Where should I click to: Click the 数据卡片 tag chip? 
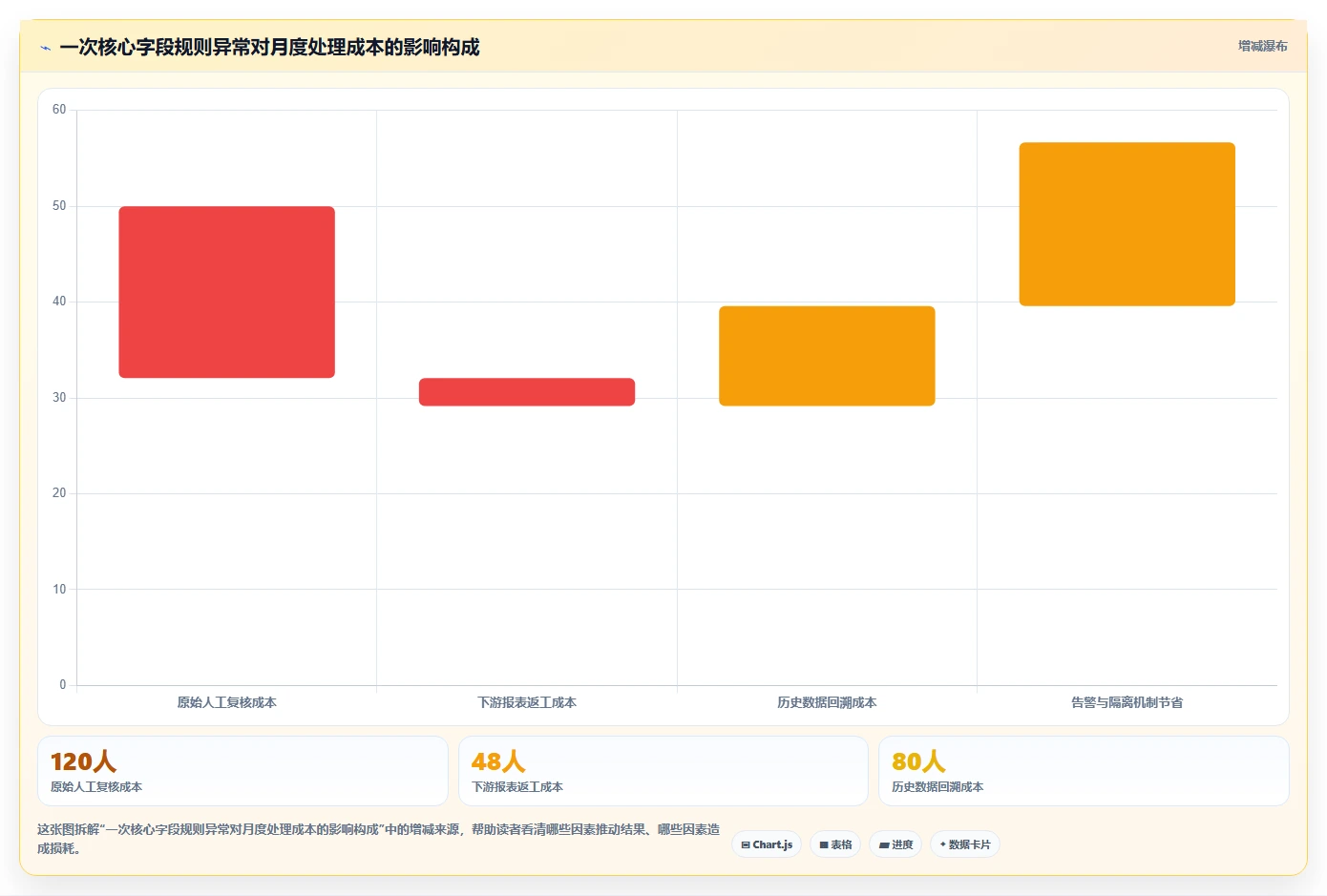[964, 844]
